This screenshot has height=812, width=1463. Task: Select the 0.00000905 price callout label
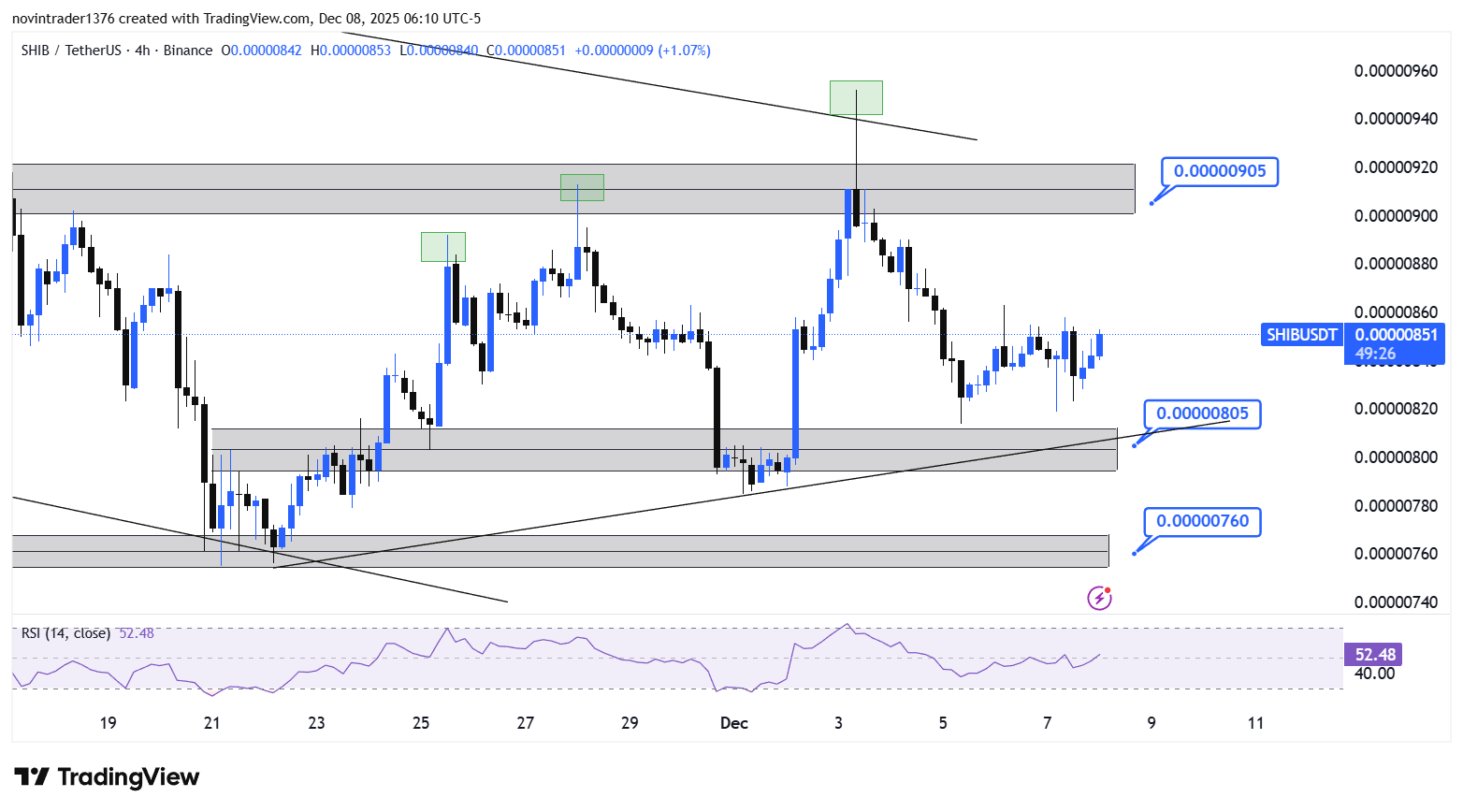(1220, 171)
